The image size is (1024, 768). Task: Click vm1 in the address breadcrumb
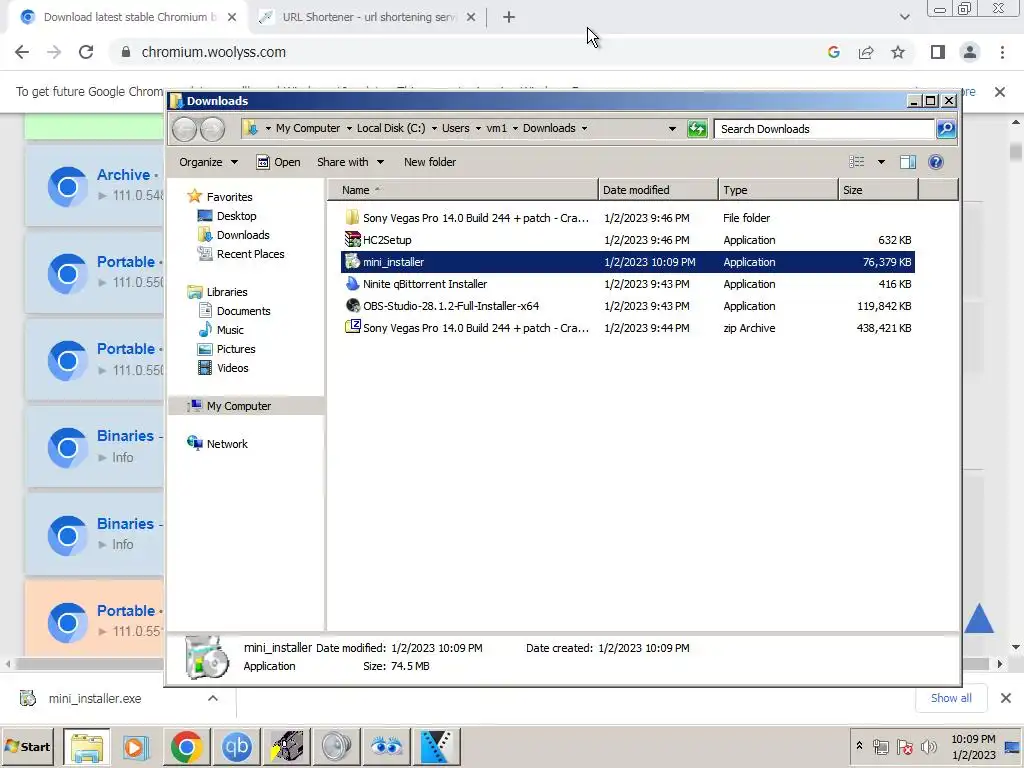click(496, 129)
